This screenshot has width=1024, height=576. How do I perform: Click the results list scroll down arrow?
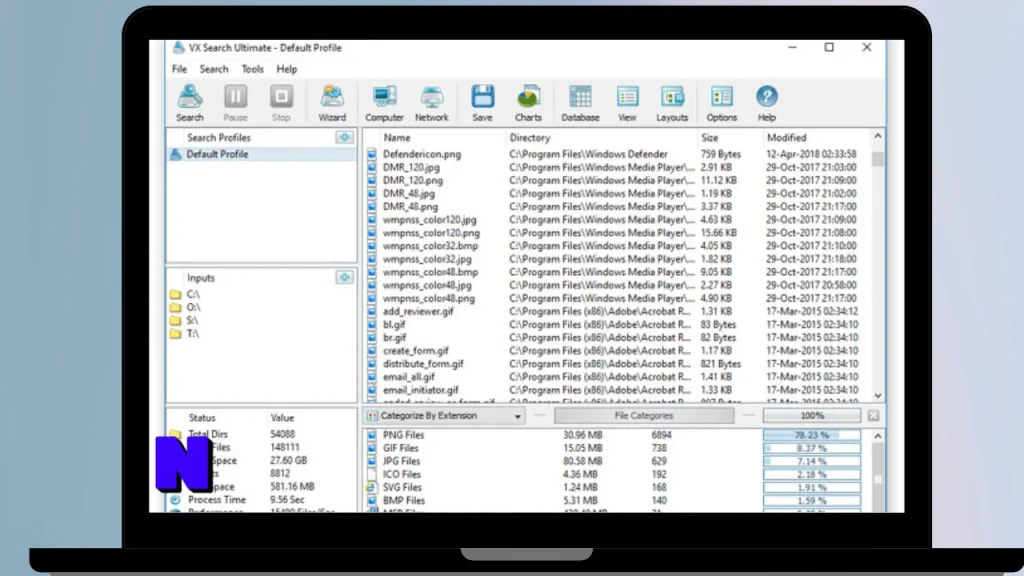878,396
